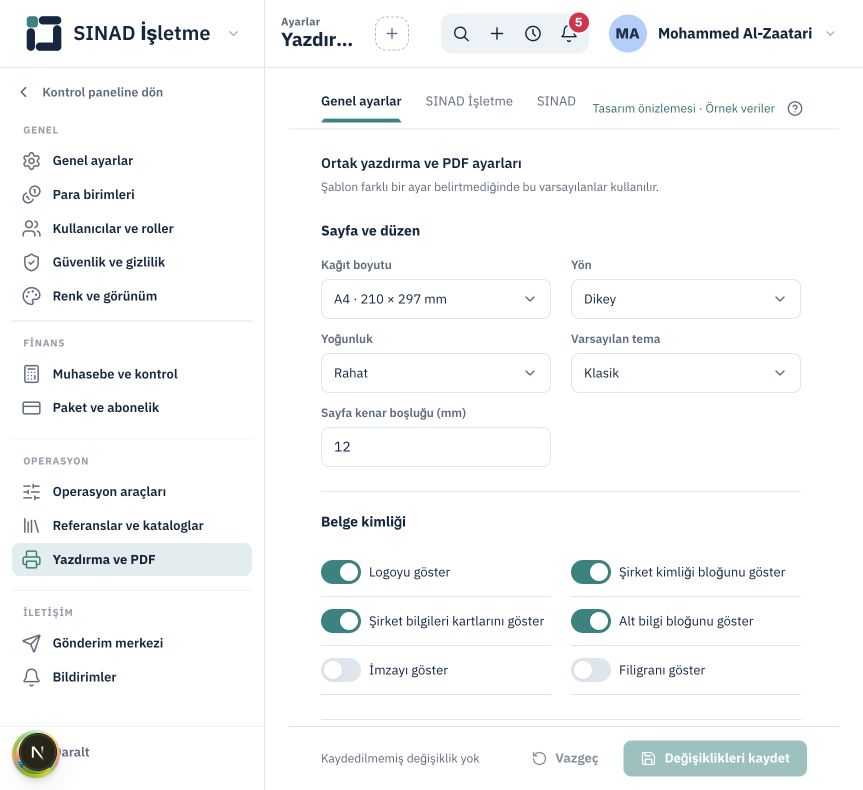Open the Kağıt boyutu dropdown
The width and height of the screenshot is (863, 790).
[x=436, y=299]
